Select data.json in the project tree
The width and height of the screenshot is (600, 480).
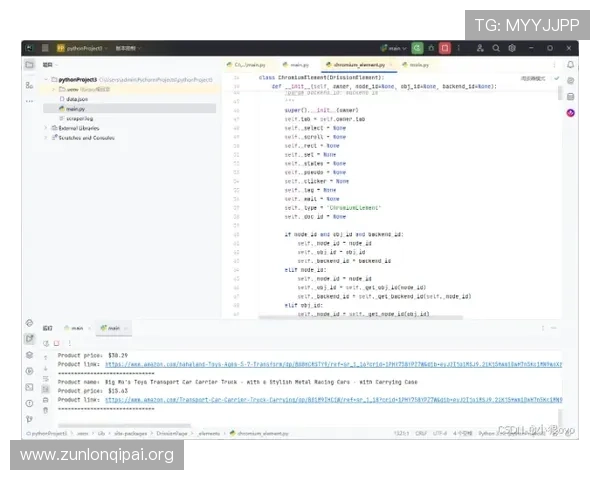click(x=76, y=99)
